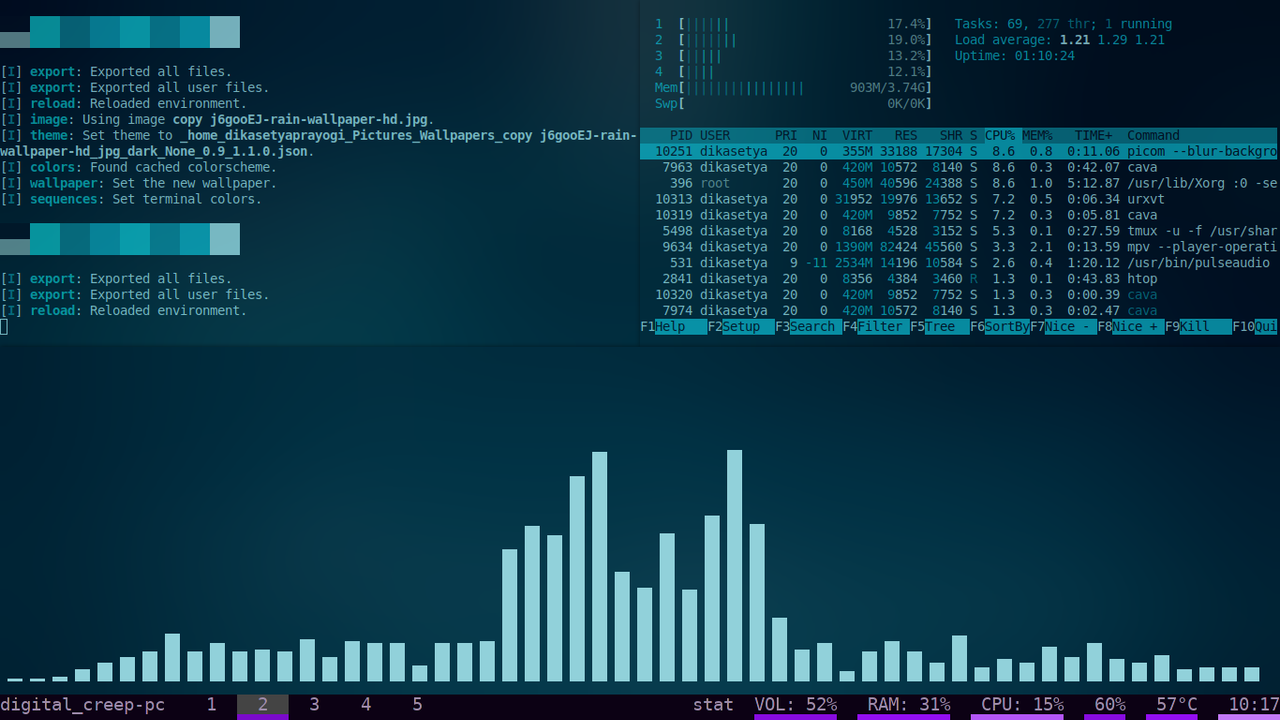Sort htop by the PID column
1280x720 pixels.
(x=681, y=135)
